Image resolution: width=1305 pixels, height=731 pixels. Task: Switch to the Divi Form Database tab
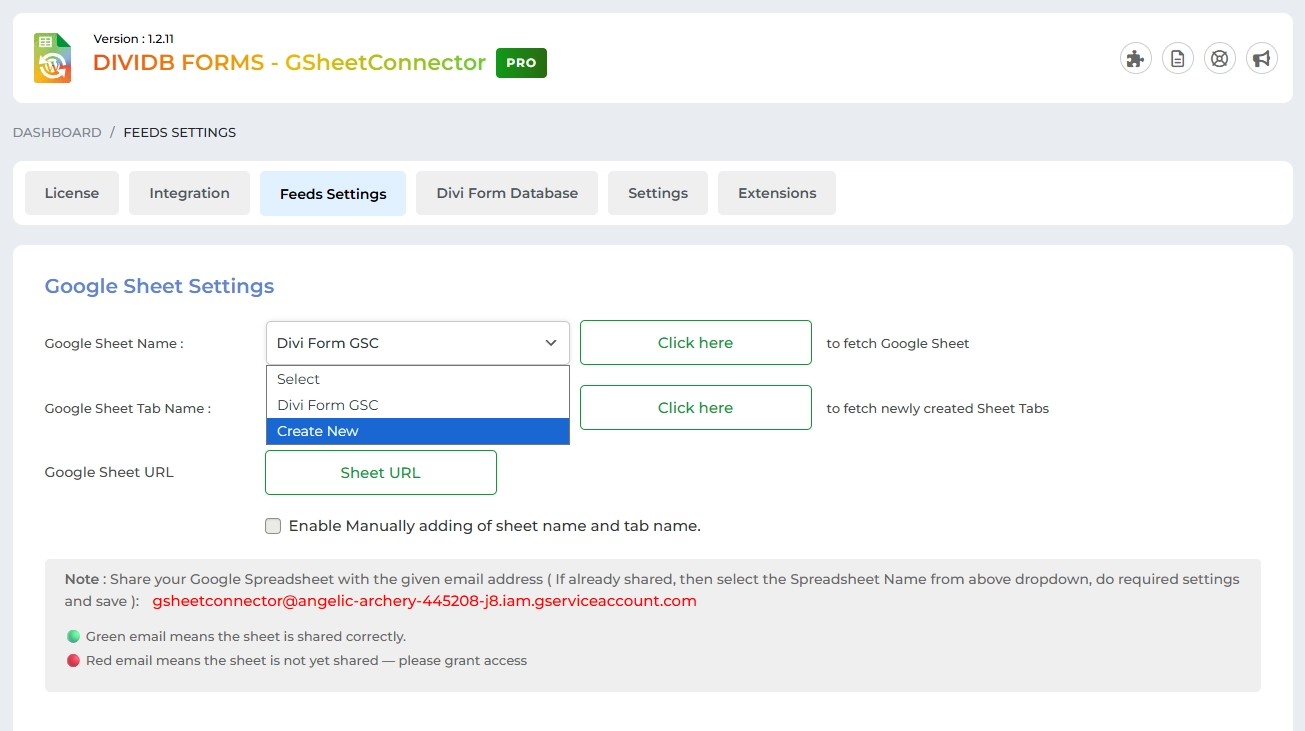click(506, 192)
